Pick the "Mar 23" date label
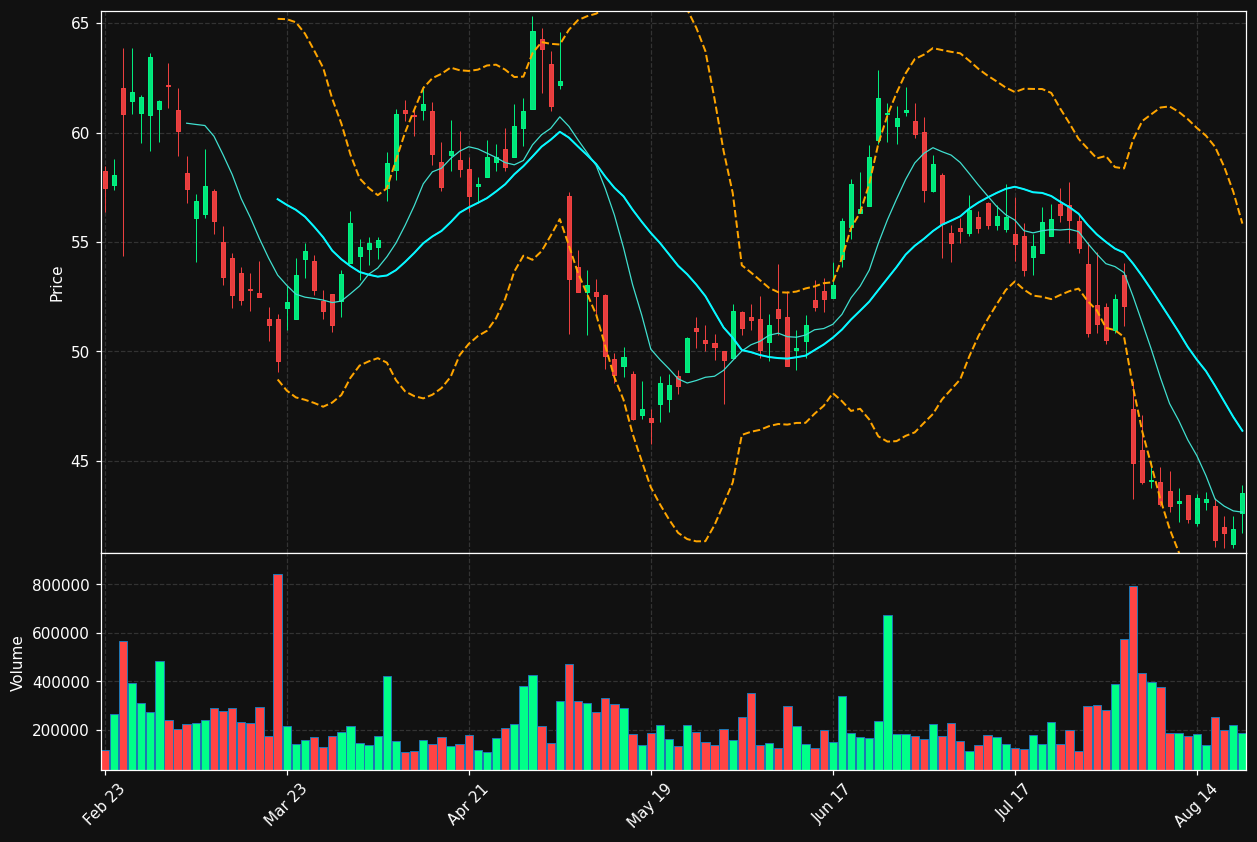This screenshot has height=842, width=1257. [287, 803]
